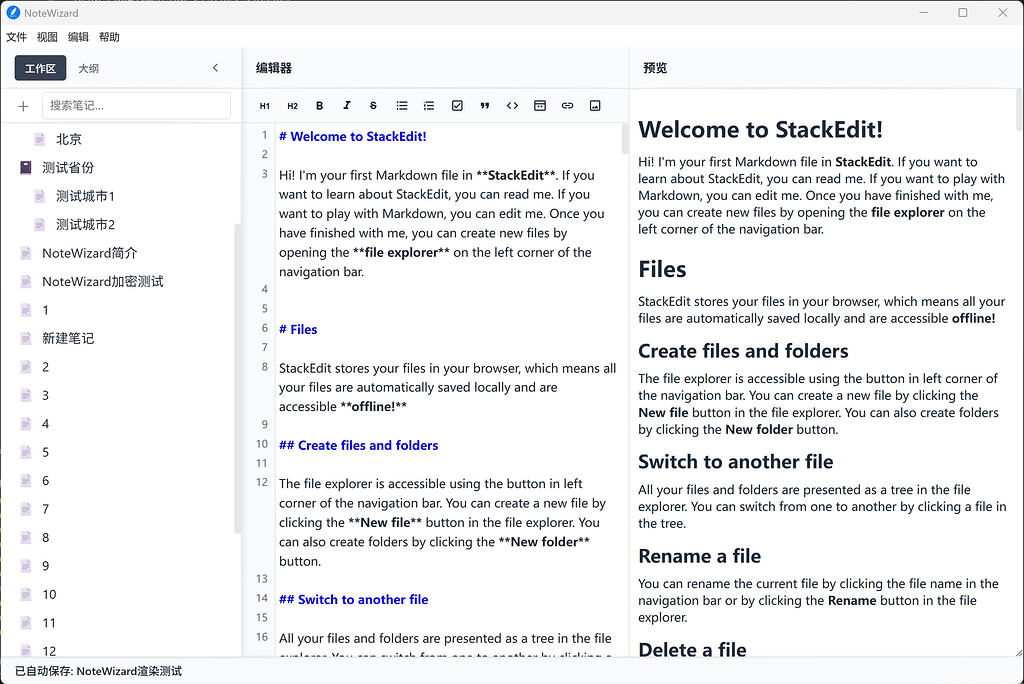Insert a hyperlink
Viewport: 1024px width, 684px height.
tap(568, 106)
